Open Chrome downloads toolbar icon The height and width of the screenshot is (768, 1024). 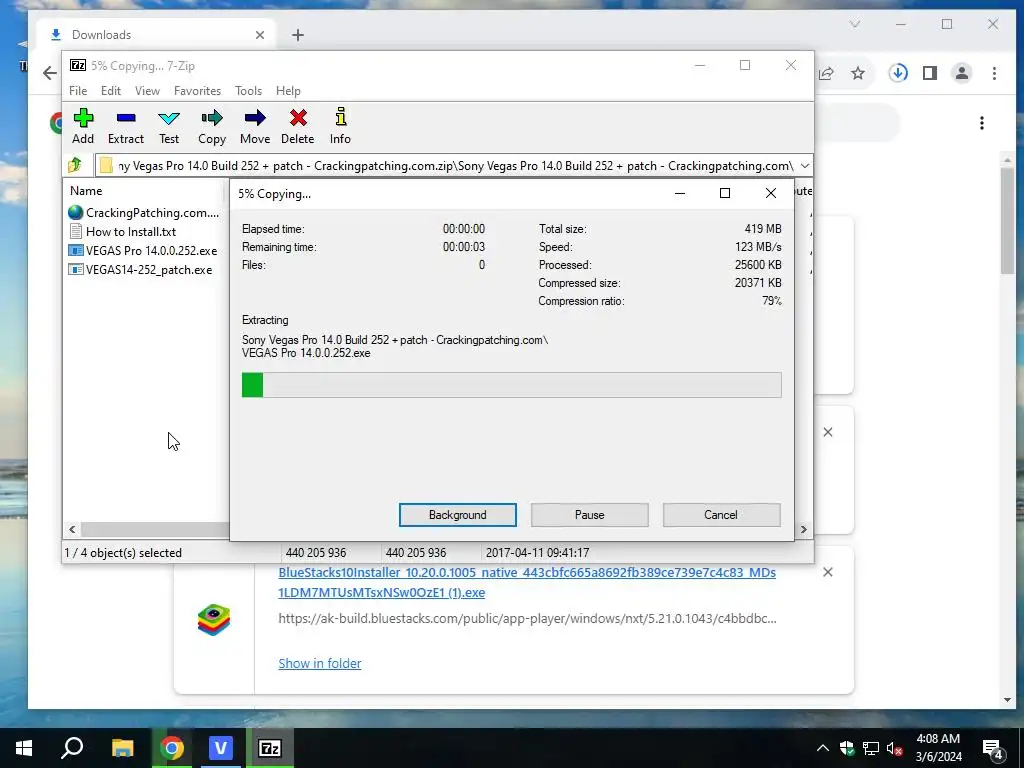pos(898,73)
